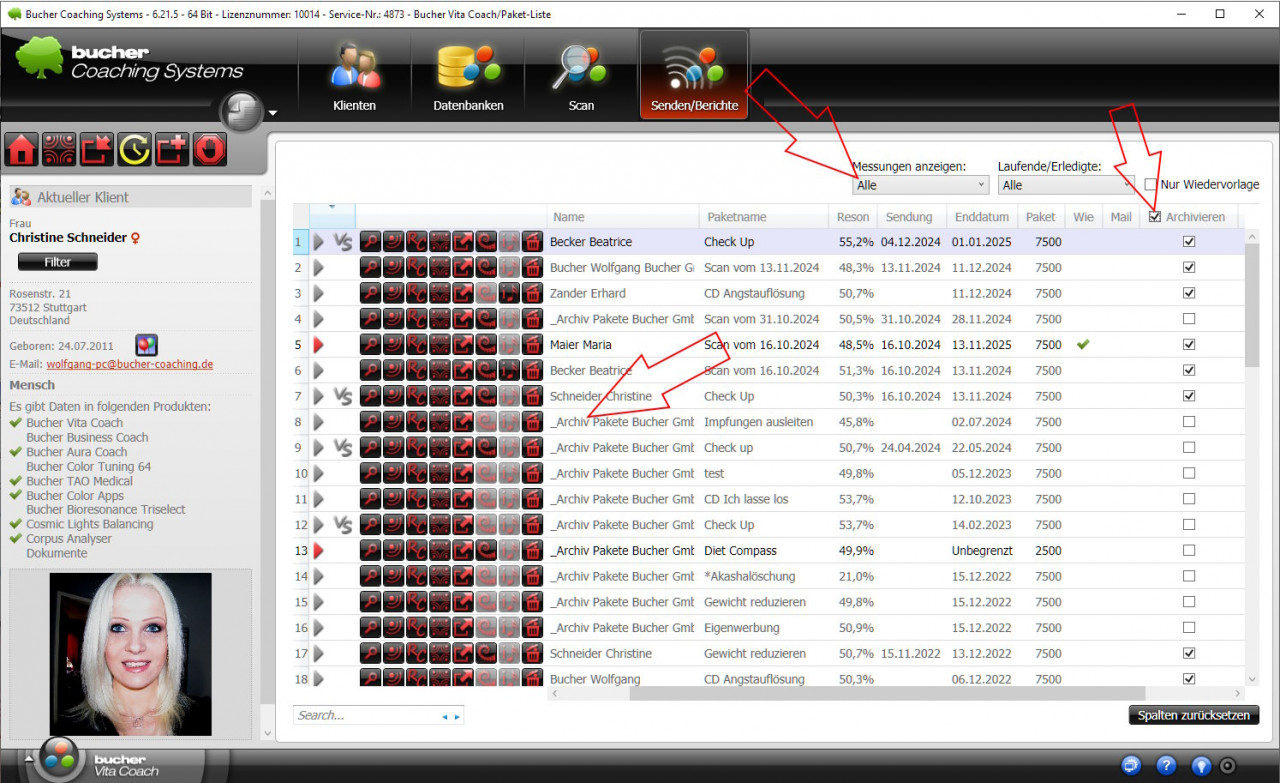This screenshot has width=1280, height=783.
Task: Open the Datenbanken tab
Action: coord(468,76)
